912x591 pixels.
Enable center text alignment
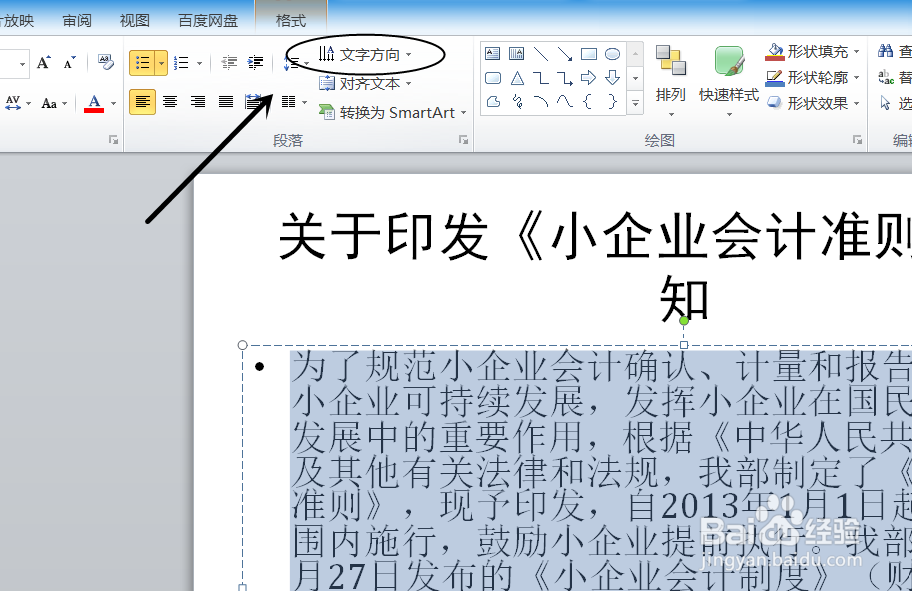(170, 102)
